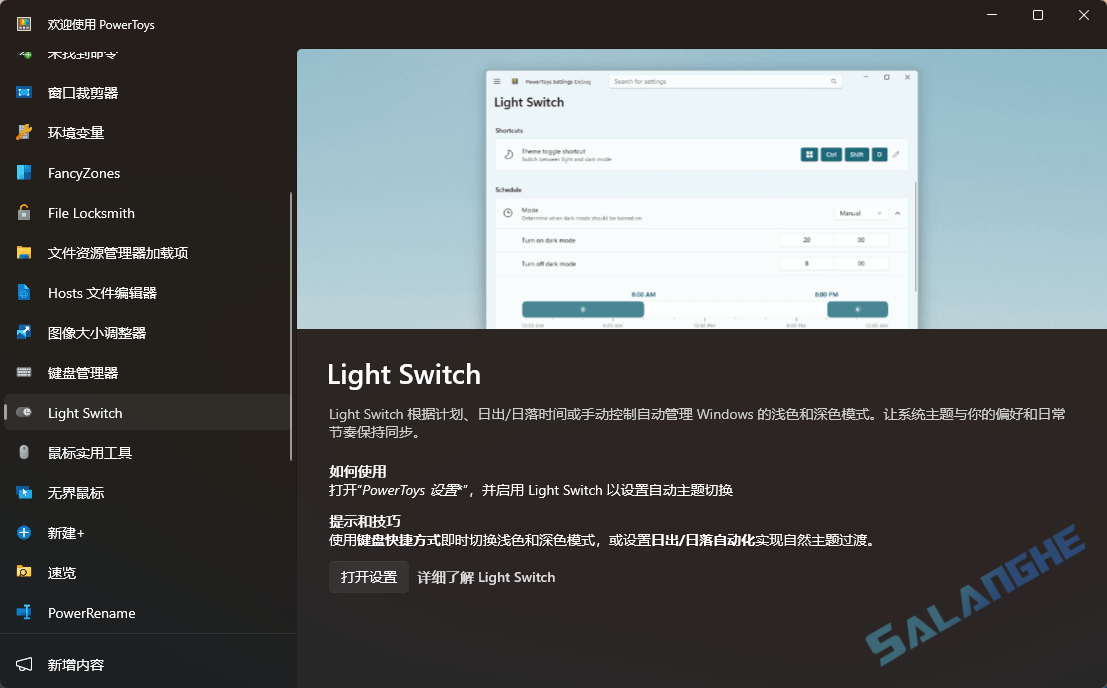
Task: Select the 速览 icon in sidebar
Action: (x=25, y=572)
